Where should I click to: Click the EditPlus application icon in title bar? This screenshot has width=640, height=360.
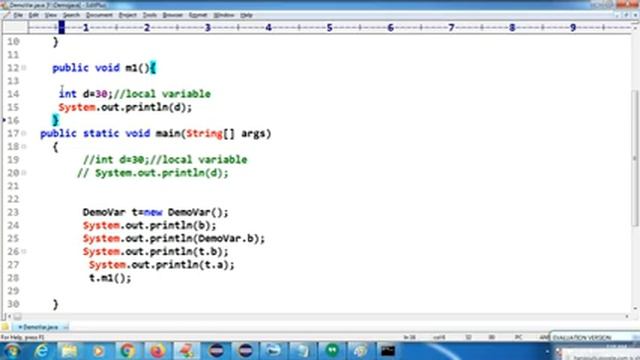click(4, 5)
